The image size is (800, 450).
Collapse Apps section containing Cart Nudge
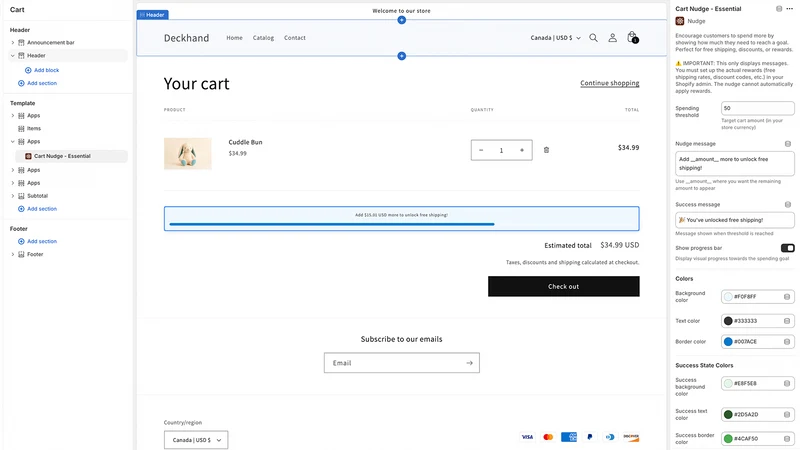coord(13,141)
